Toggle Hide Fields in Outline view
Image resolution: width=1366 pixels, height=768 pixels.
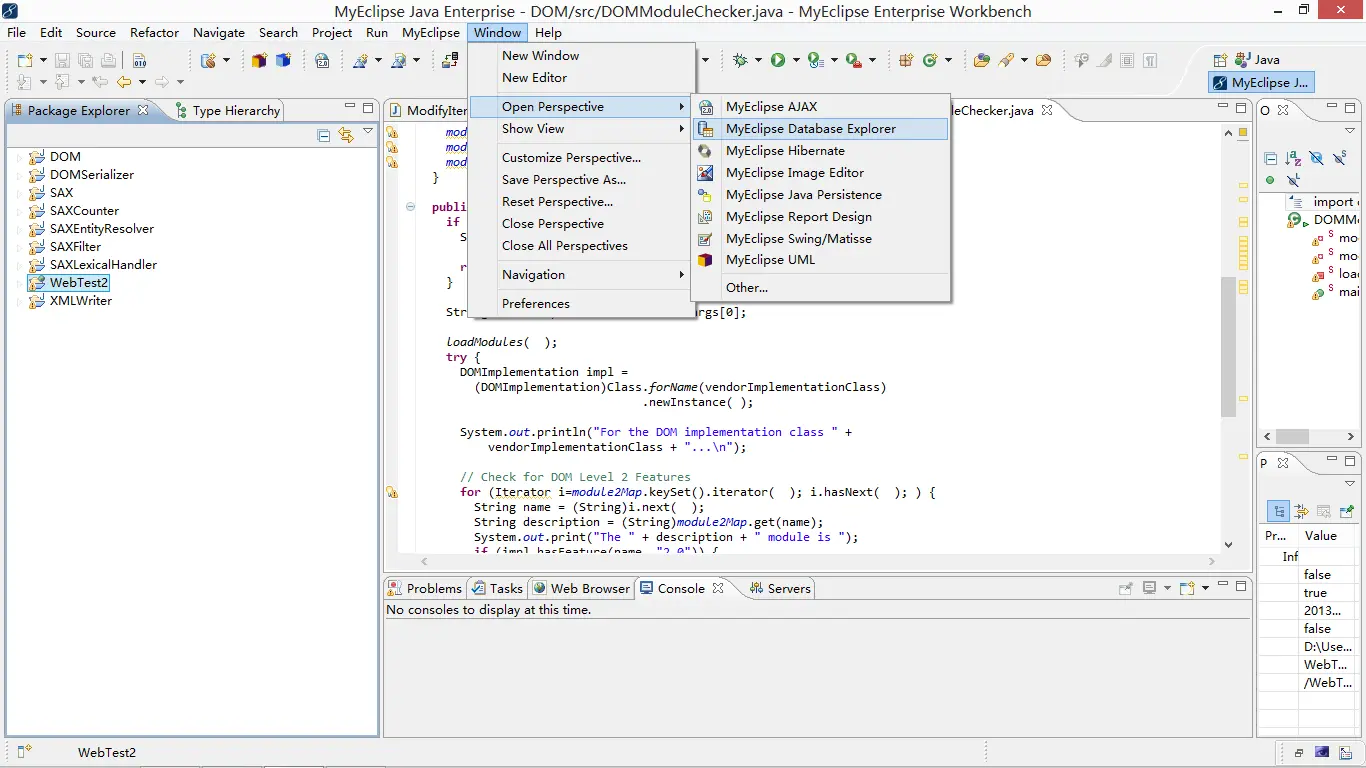1316,158
